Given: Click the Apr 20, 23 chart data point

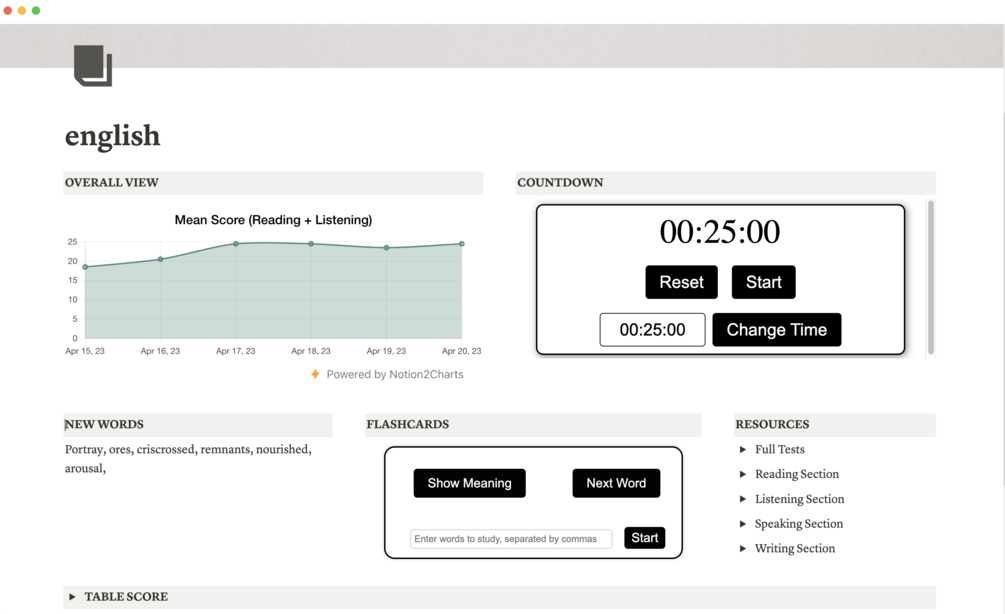Looking at the screenshot, I should pos(461,244).
